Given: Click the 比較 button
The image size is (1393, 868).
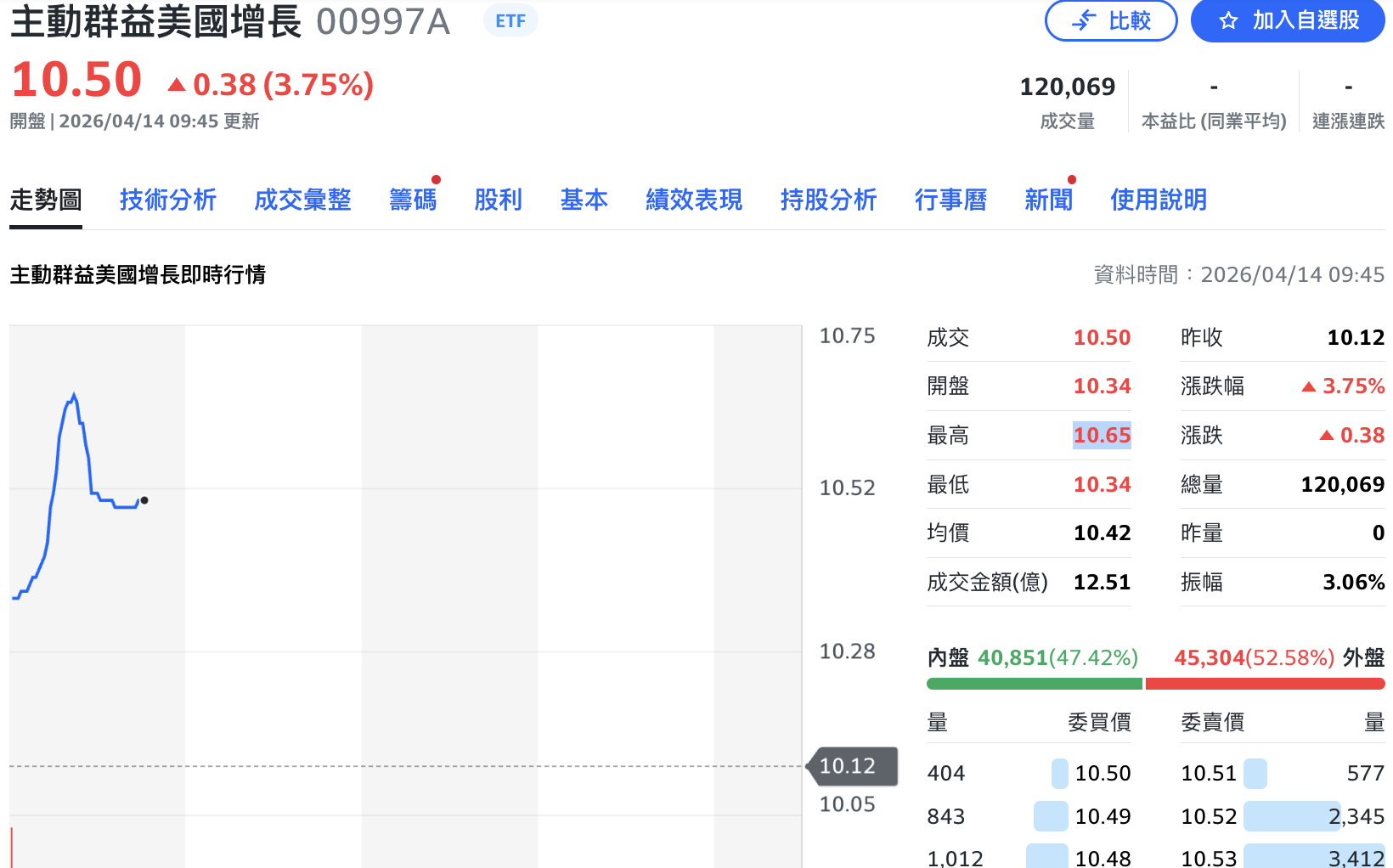Looking at the screenshot, I should pyautogui.click(x=1111, y=20).
